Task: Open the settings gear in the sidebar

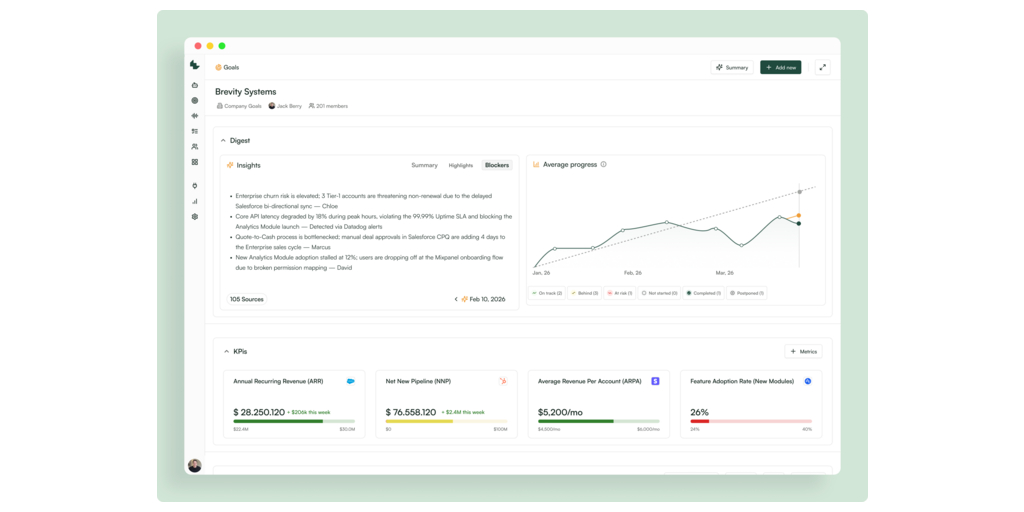Action: click(x=195, y=217)
